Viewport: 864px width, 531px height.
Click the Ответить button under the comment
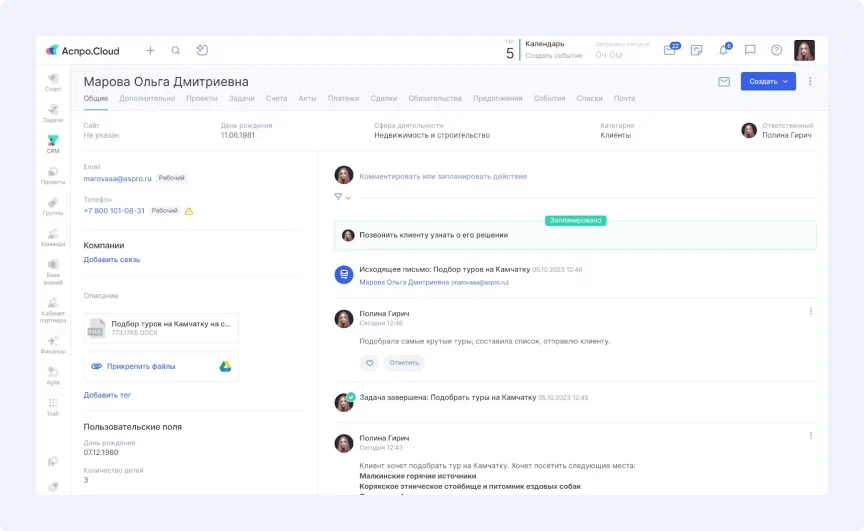click(x=404, y=362)
